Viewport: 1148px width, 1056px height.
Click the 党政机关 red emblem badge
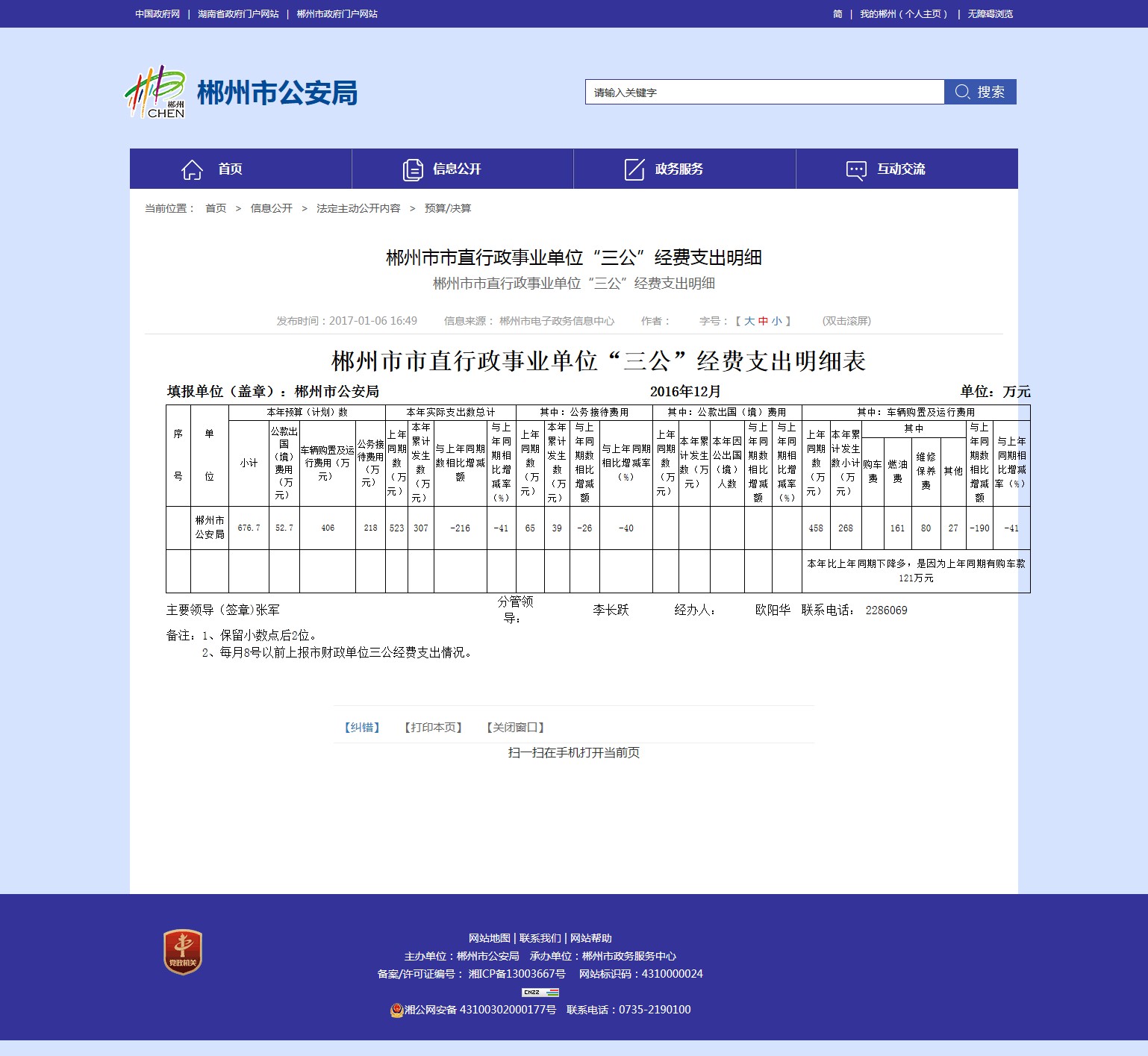pyautogui.click(x=183, y=952)
